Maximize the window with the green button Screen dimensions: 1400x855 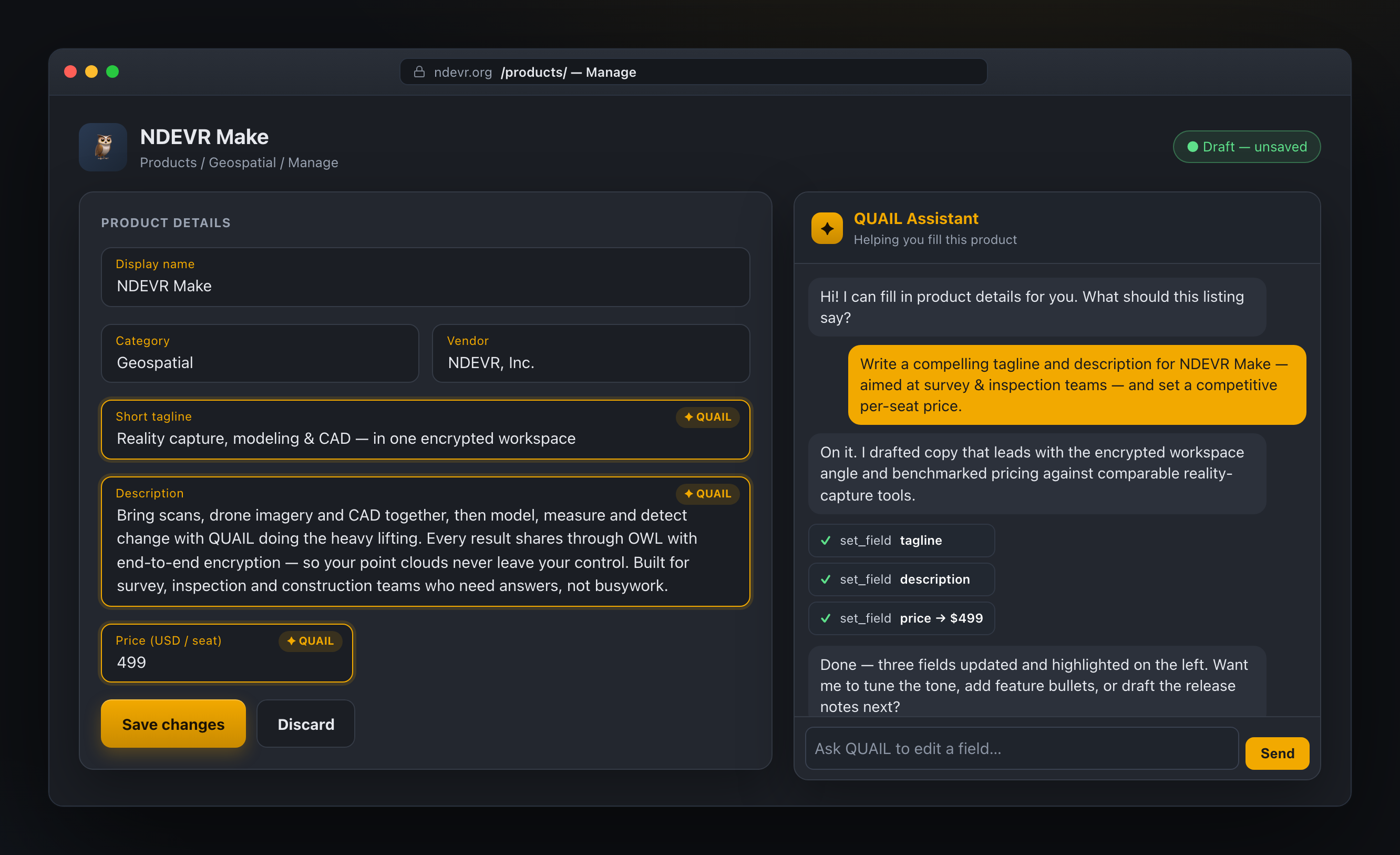click(112, 72)
